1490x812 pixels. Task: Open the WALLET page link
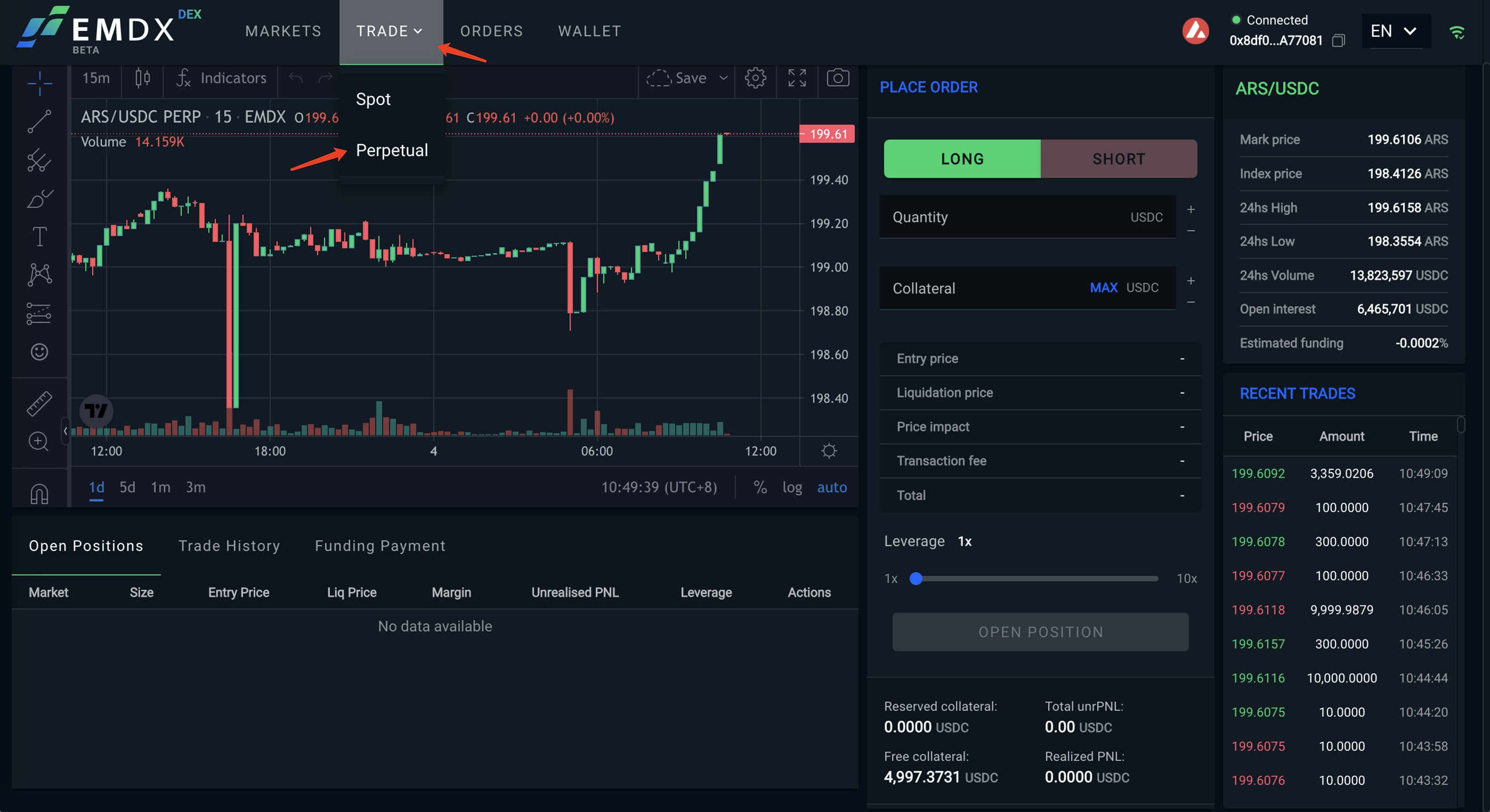(x=589, y=31)
